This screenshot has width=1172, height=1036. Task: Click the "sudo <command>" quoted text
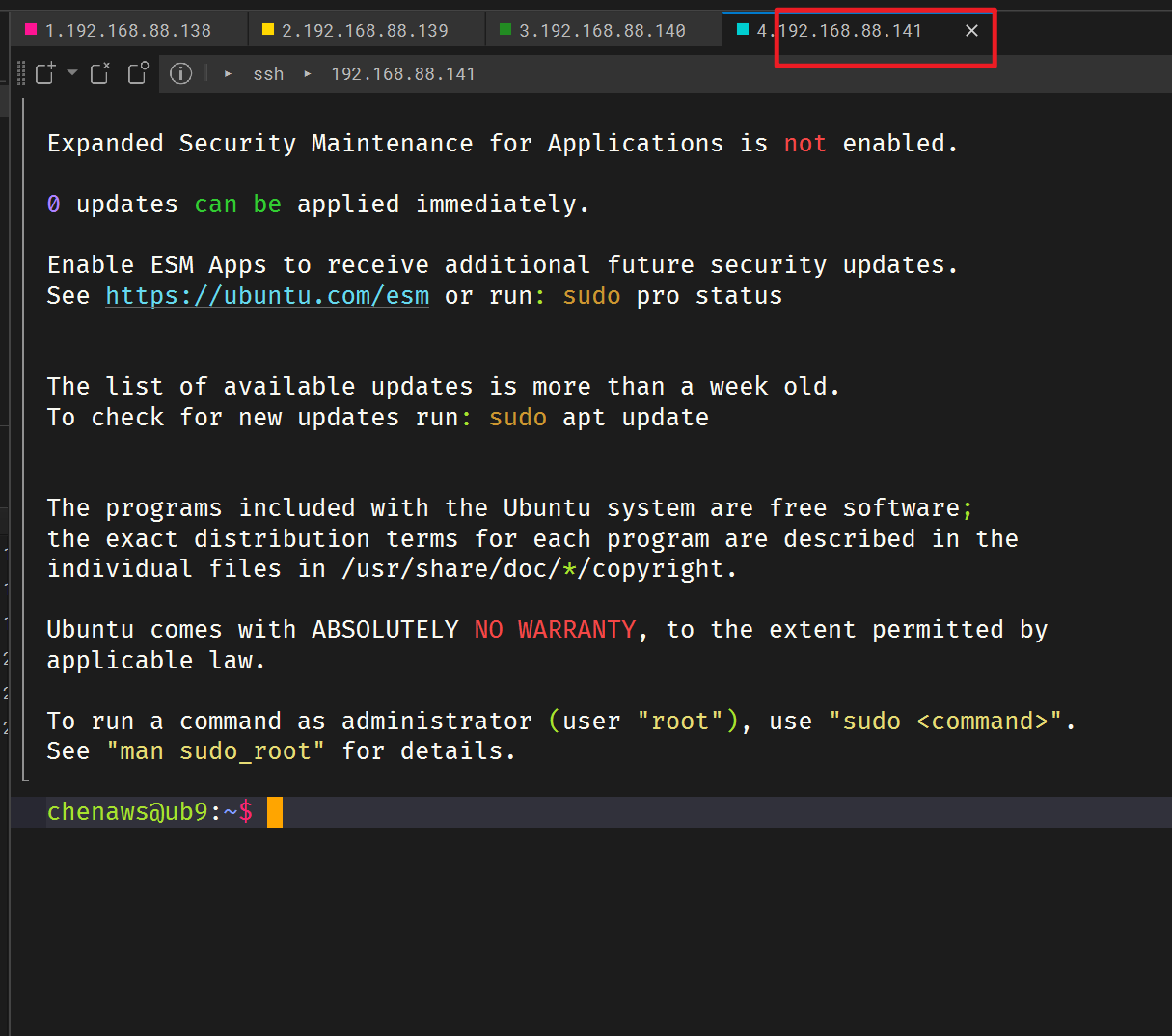click(945, 722)
